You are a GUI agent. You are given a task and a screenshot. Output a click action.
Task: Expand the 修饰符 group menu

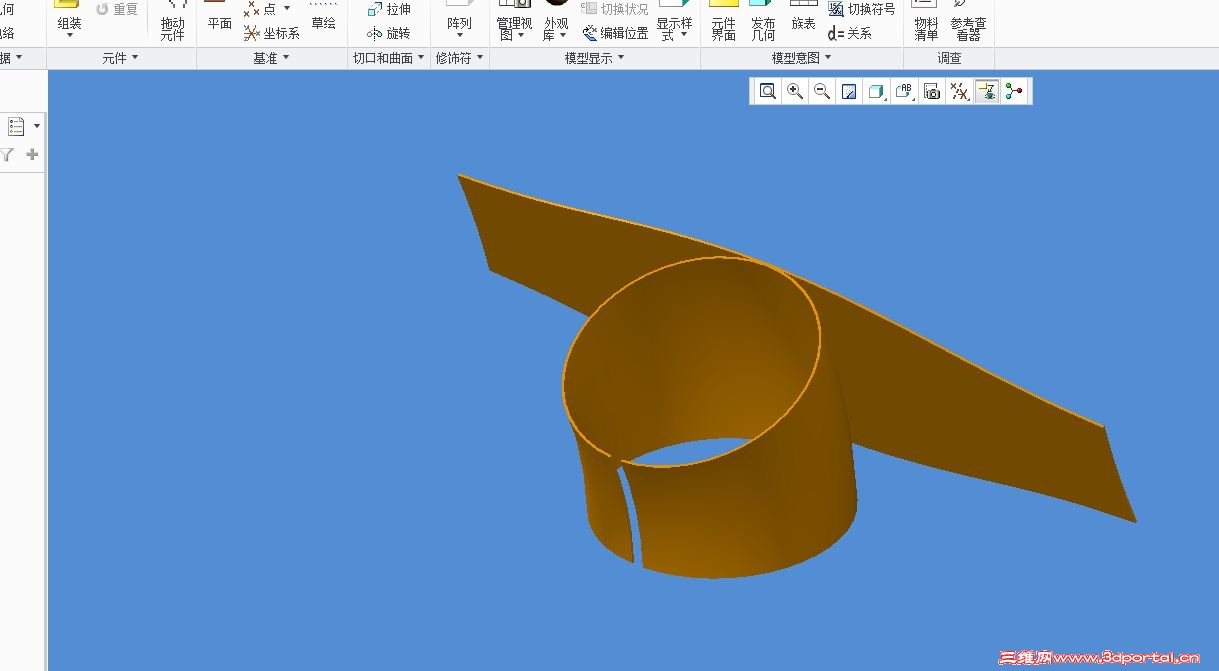459,59
